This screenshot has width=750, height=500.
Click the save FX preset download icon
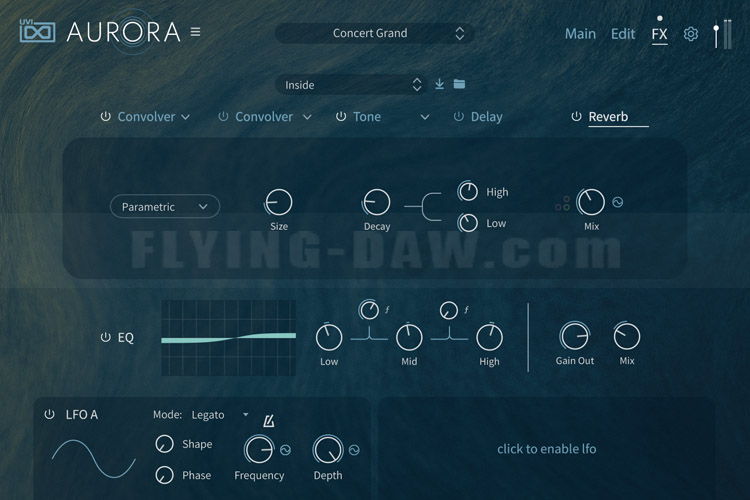[x=439, y=84]
